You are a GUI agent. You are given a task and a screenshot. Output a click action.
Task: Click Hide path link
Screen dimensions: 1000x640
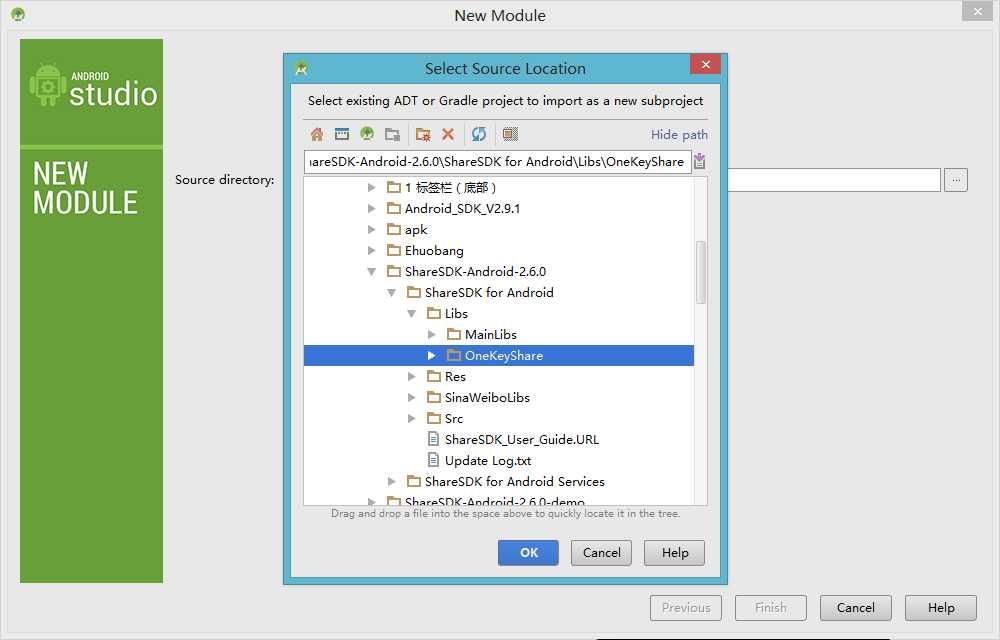click(x=679, y=135)
